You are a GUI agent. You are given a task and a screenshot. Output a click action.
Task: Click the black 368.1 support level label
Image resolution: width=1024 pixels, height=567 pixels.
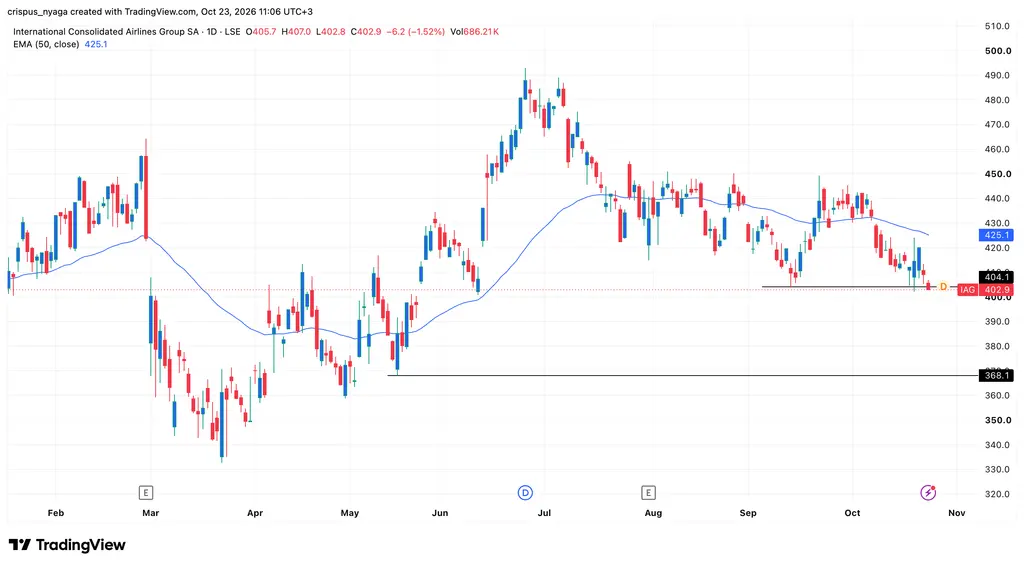click(x=997, y=376)
